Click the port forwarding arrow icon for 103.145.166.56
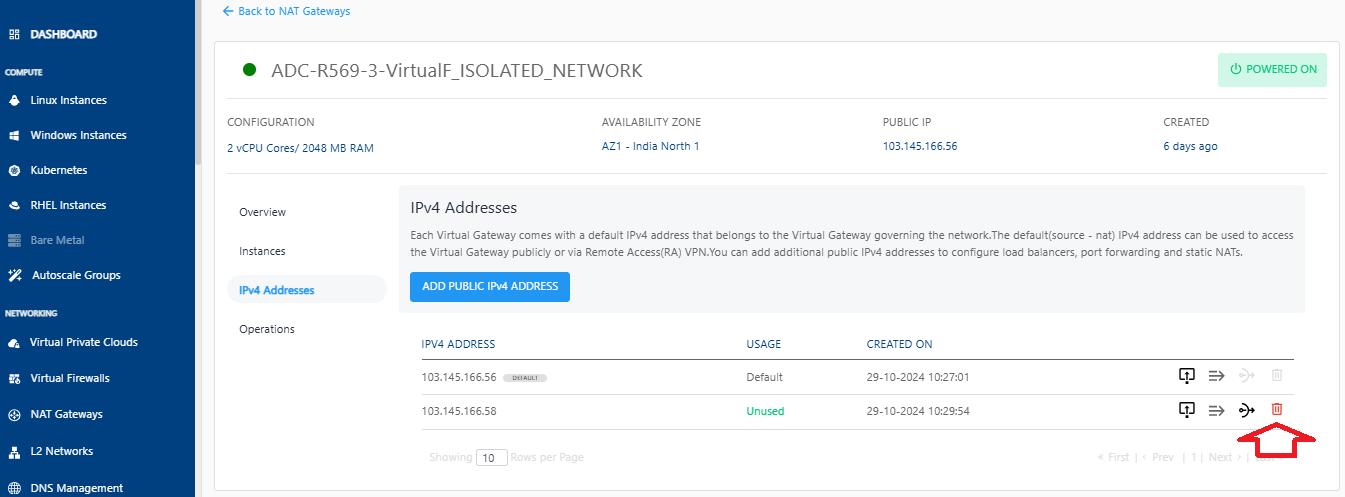 pos(1216,376)
